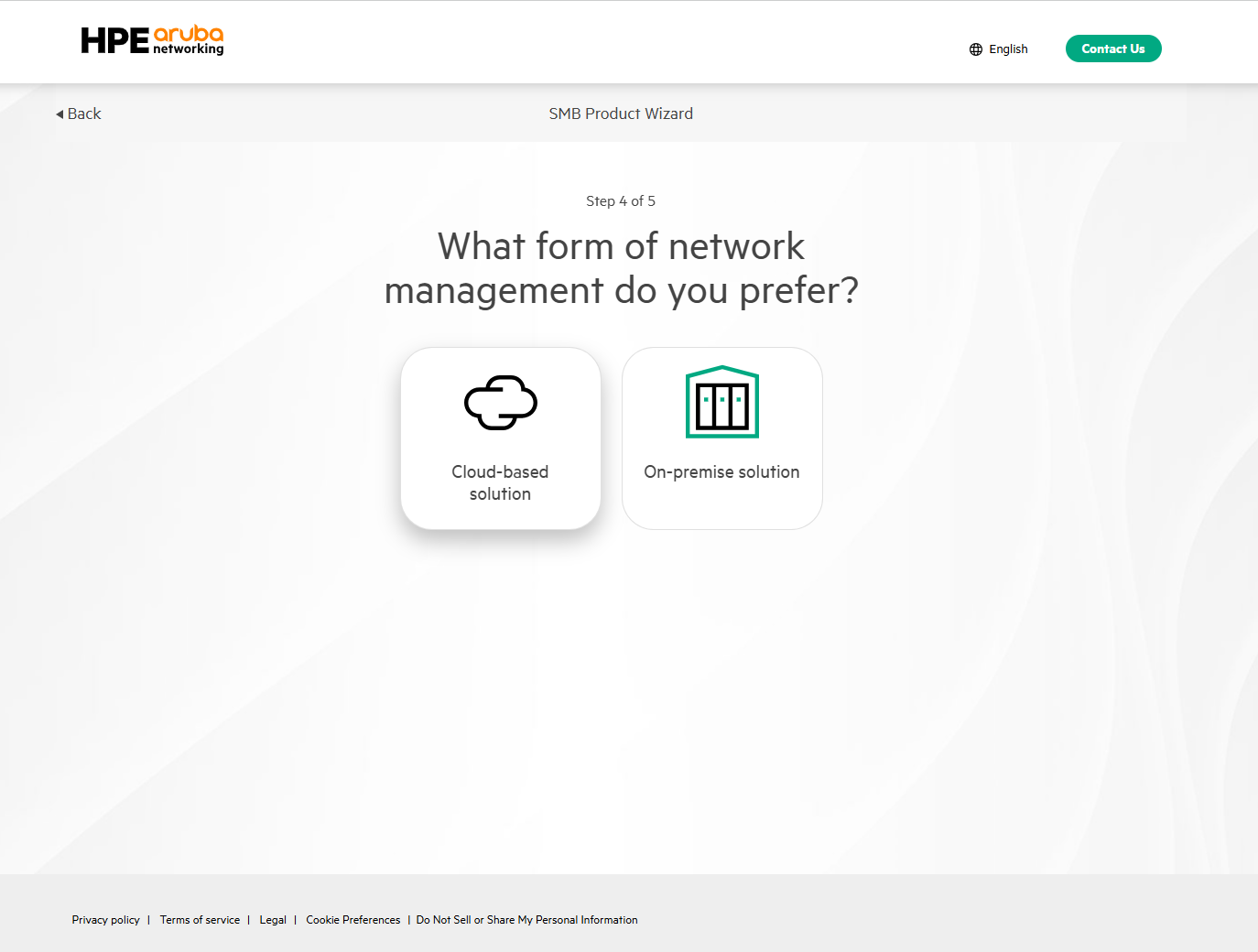Manage your Cookie Preferences
Image resolution: width=1258 pixels, height=952 pixels.
click(352, 920)
